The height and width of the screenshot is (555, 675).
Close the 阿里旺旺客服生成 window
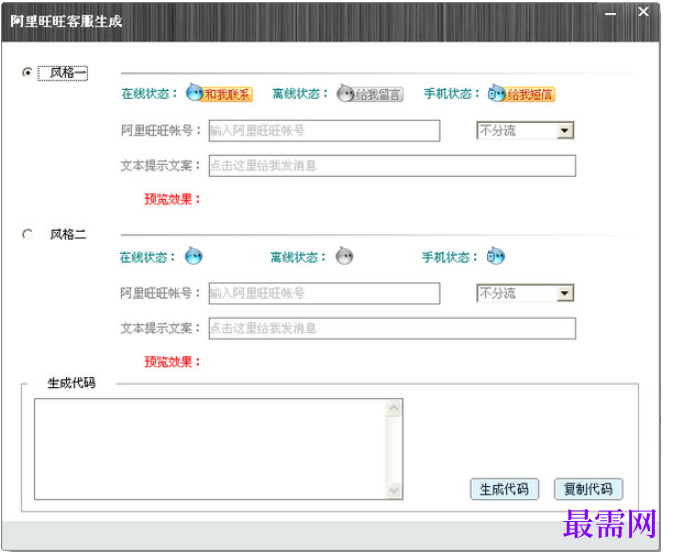[x=643, y=12]
